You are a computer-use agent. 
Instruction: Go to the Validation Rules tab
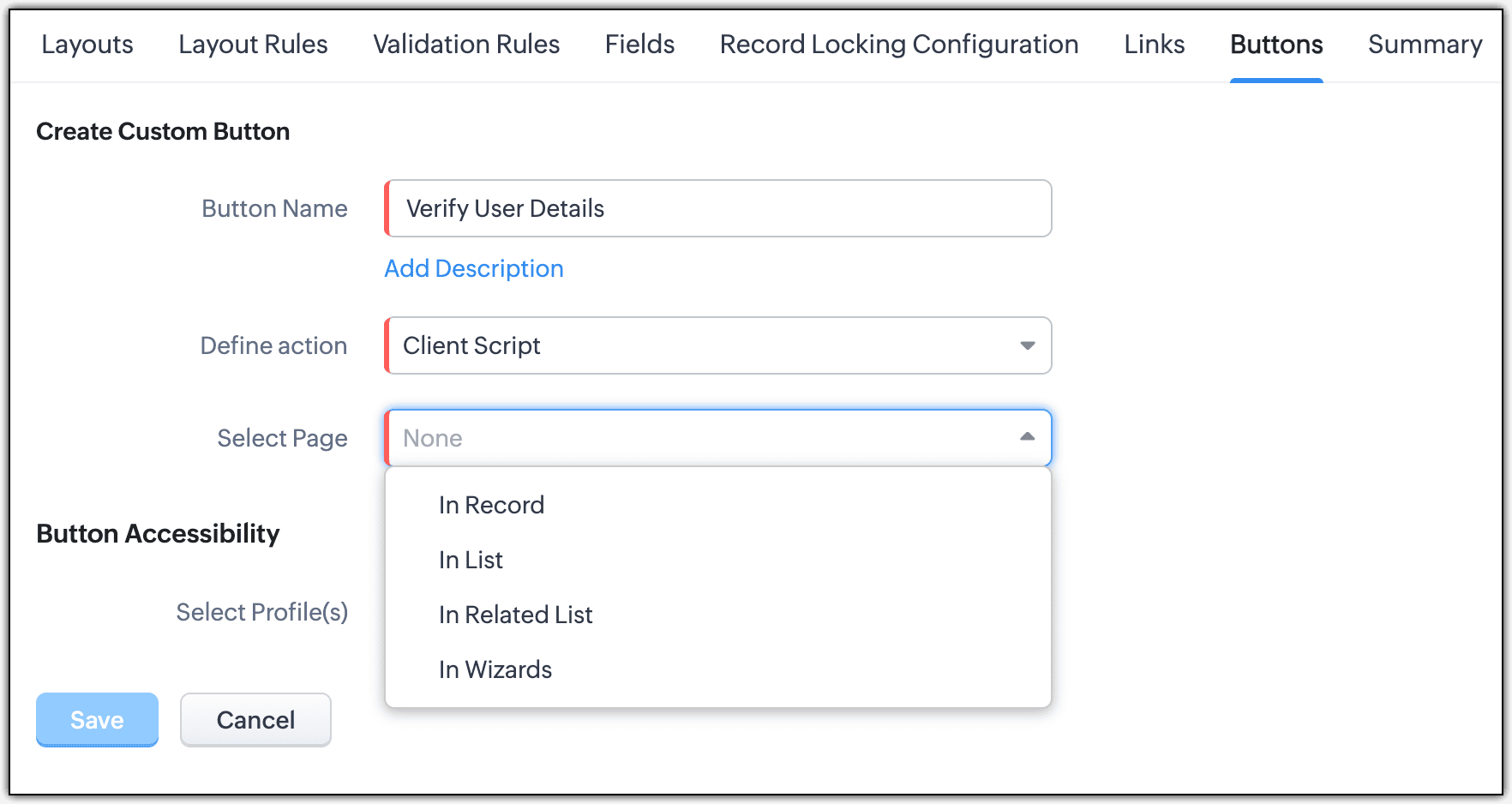(x=466, y=45)
